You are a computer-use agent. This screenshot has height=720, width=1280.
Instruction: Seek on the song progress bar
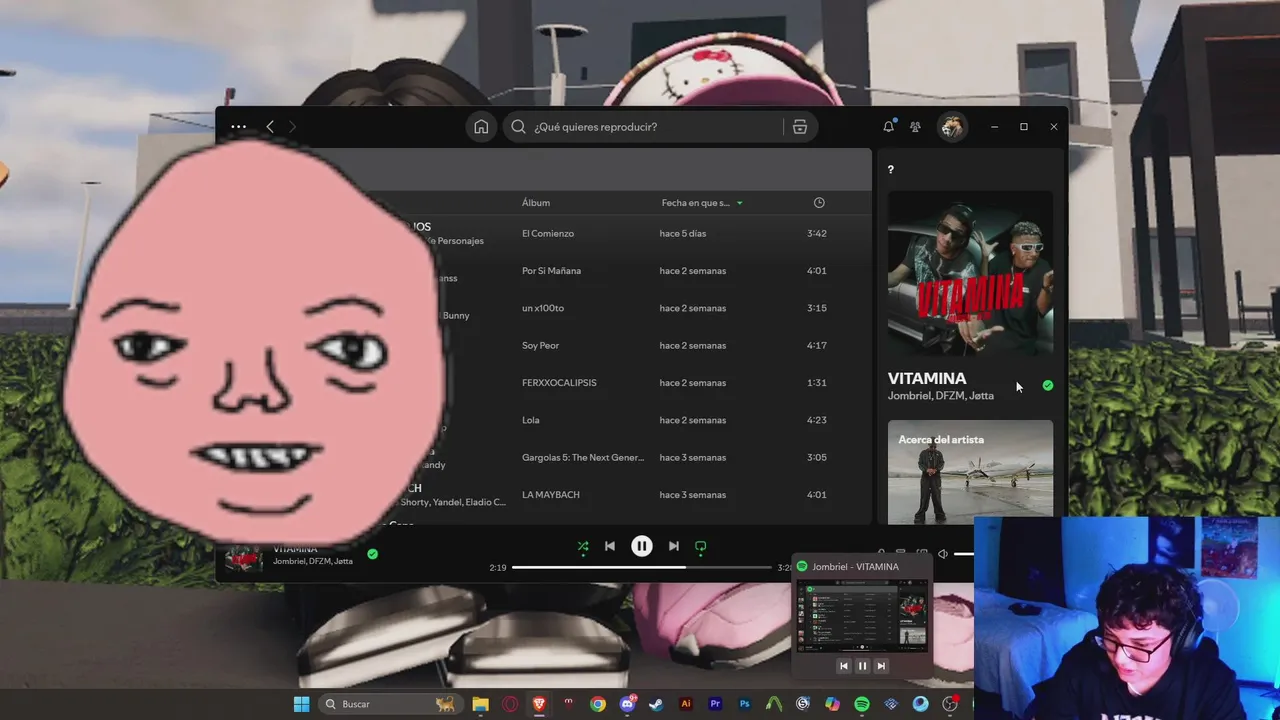click(642, 568)
